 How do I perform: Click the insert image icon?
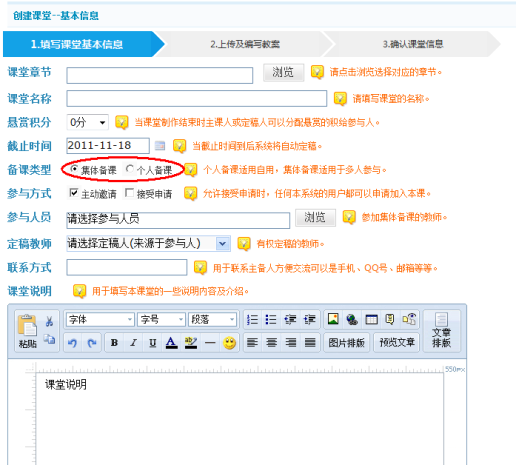(333, 319)
